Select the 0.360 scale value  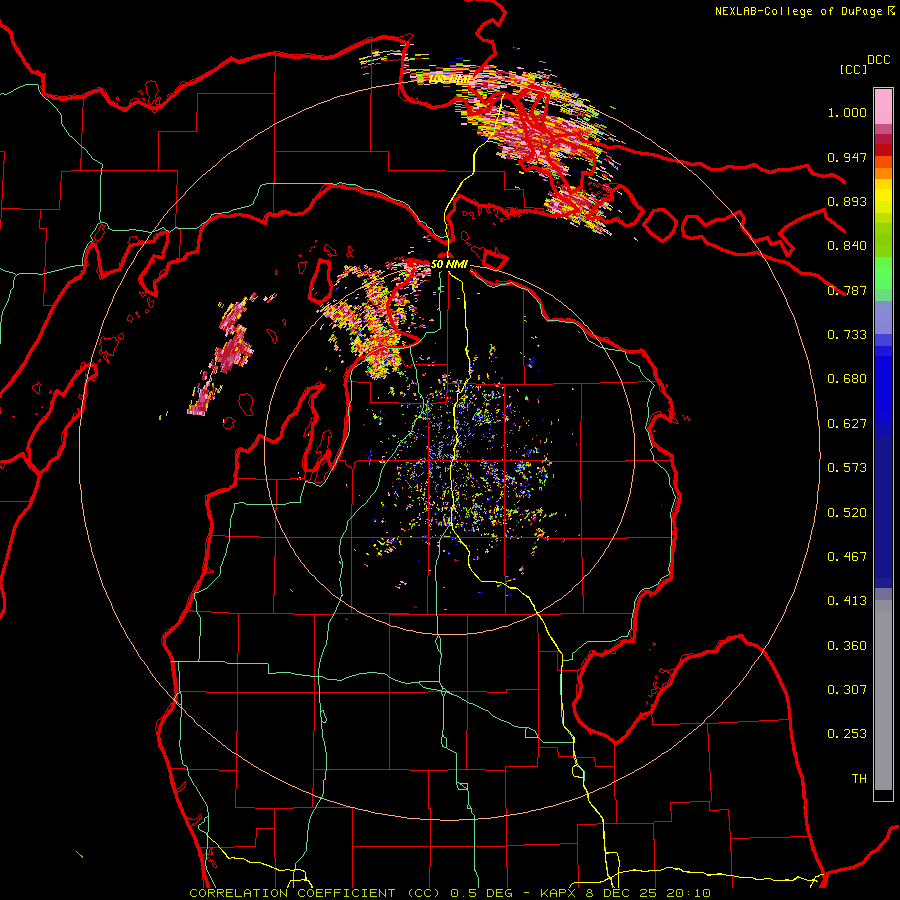coord(847,646)
